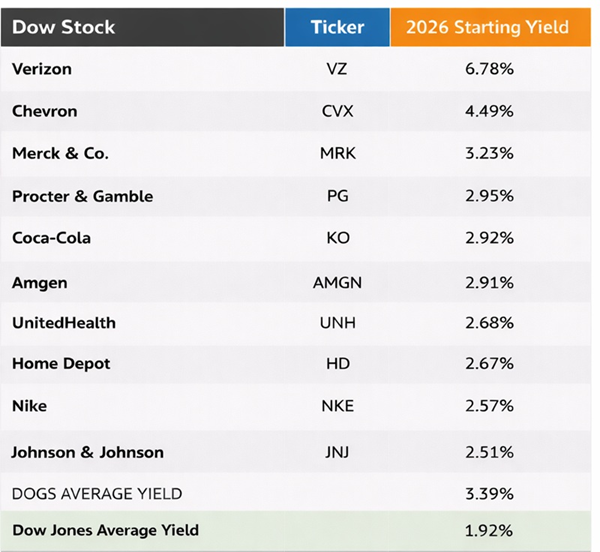Viewport: 600px width, 552px height.
Task: Click the JNJ ticker symbol
Action: click(x=337, y=452)
